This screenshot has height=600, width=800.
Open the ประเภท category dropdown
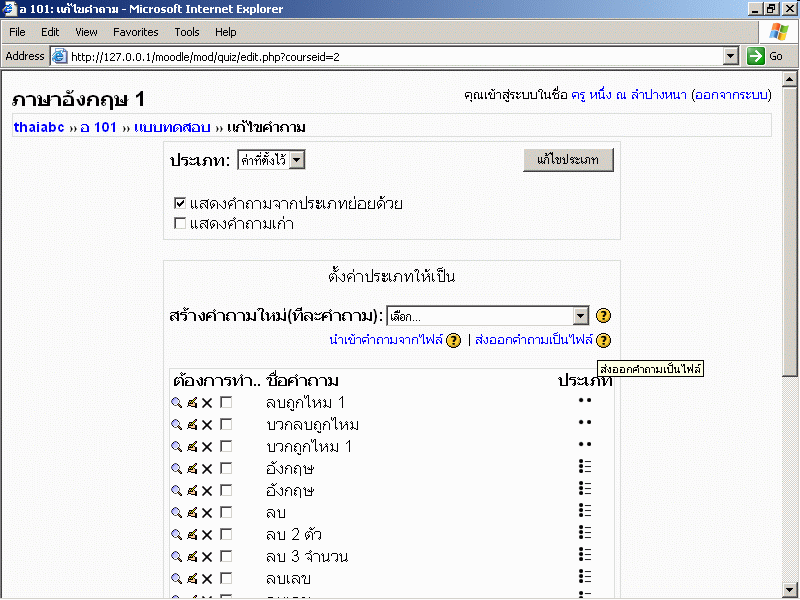[x=296, y=160]
